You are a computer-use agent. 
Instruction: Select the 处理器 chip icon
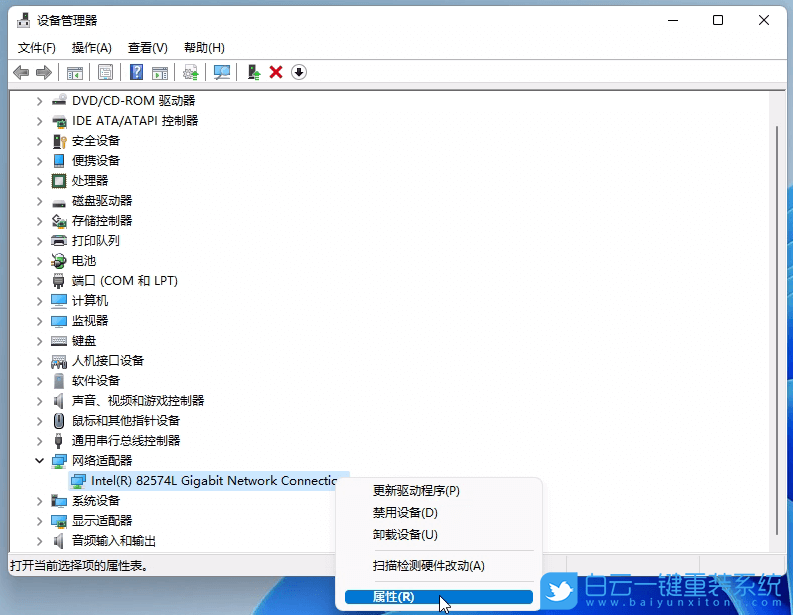click(59, 181)
